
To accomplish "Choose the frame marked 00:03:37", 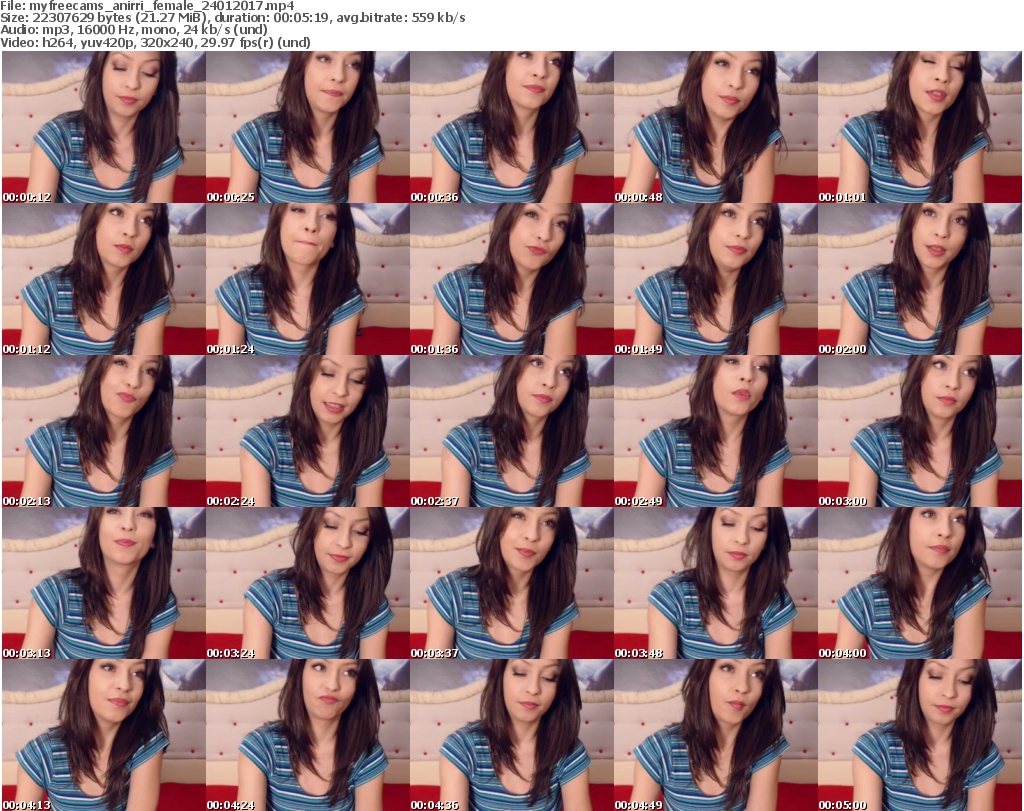I will click(512, 583).
